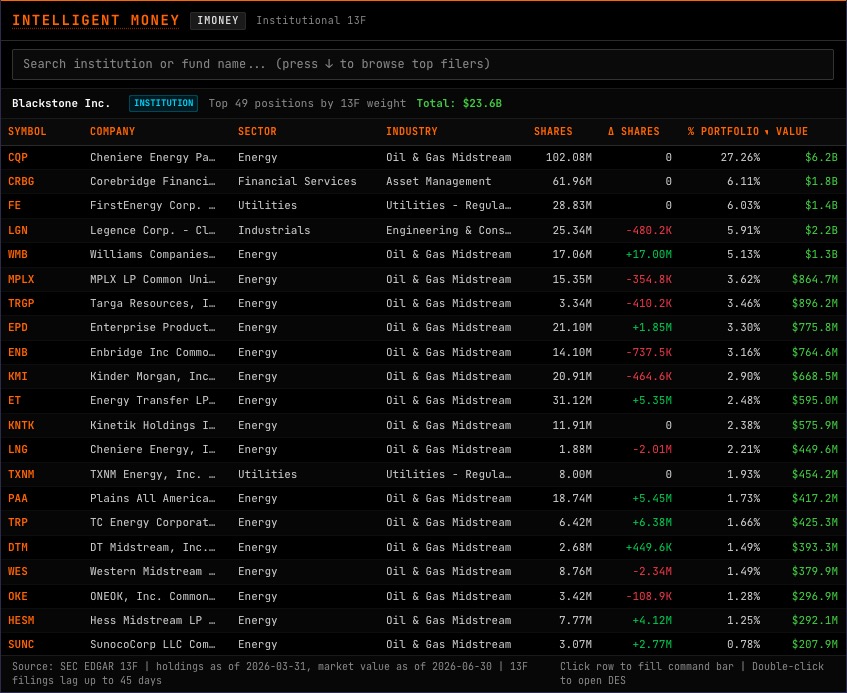The width and height of the screenshot is (847, 693).
Task: Click the institution search input field
Action: pyautogui.click(x=423, y=64)
